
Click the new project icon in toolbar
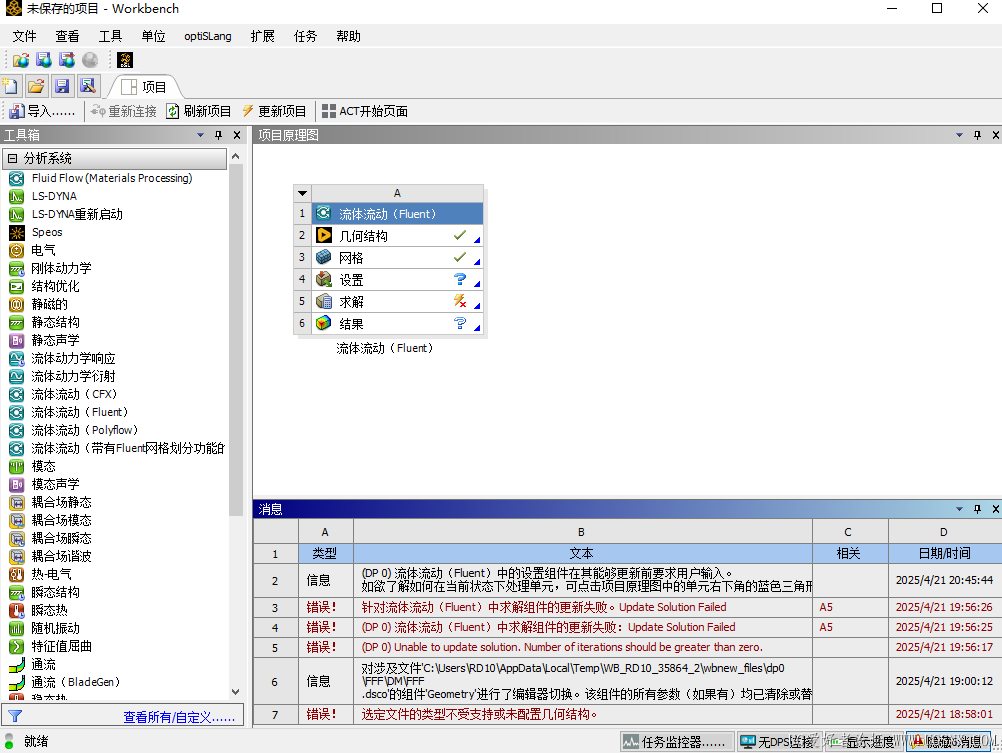point(11,86)
